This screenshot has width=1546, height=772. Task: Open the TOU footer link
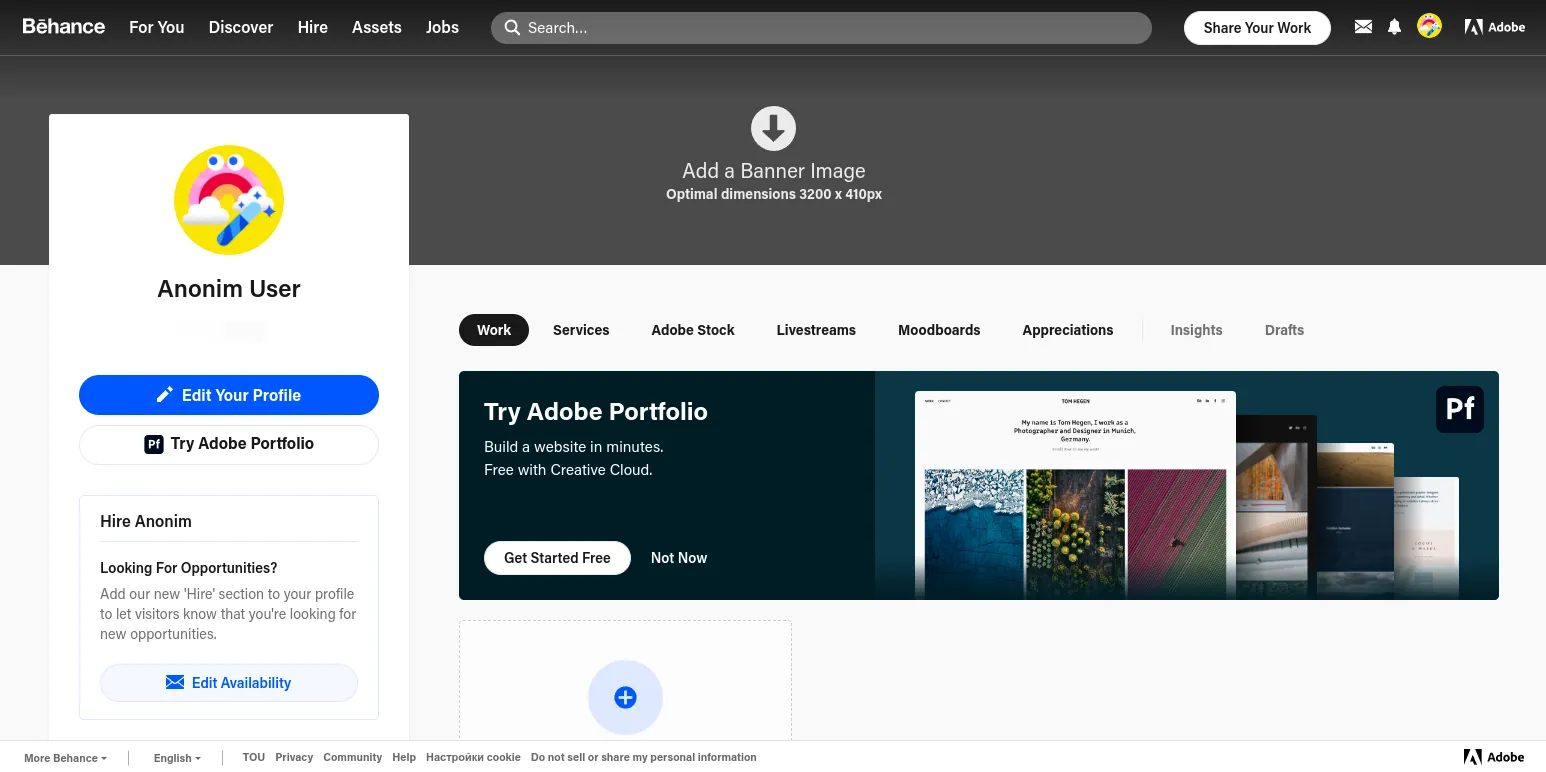254,757
